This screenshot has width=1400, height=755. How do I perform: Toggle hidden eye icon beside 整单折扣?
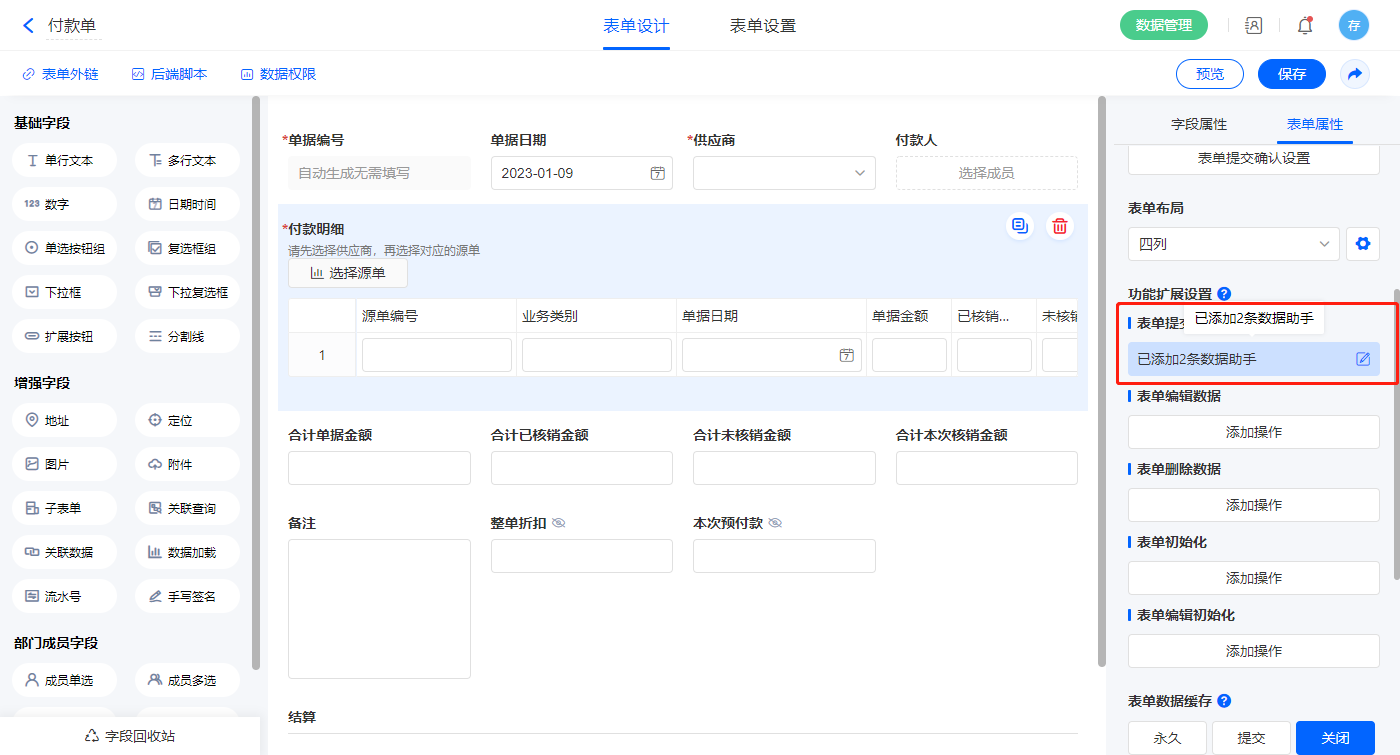pyautogui.click(x=559, y=523)
